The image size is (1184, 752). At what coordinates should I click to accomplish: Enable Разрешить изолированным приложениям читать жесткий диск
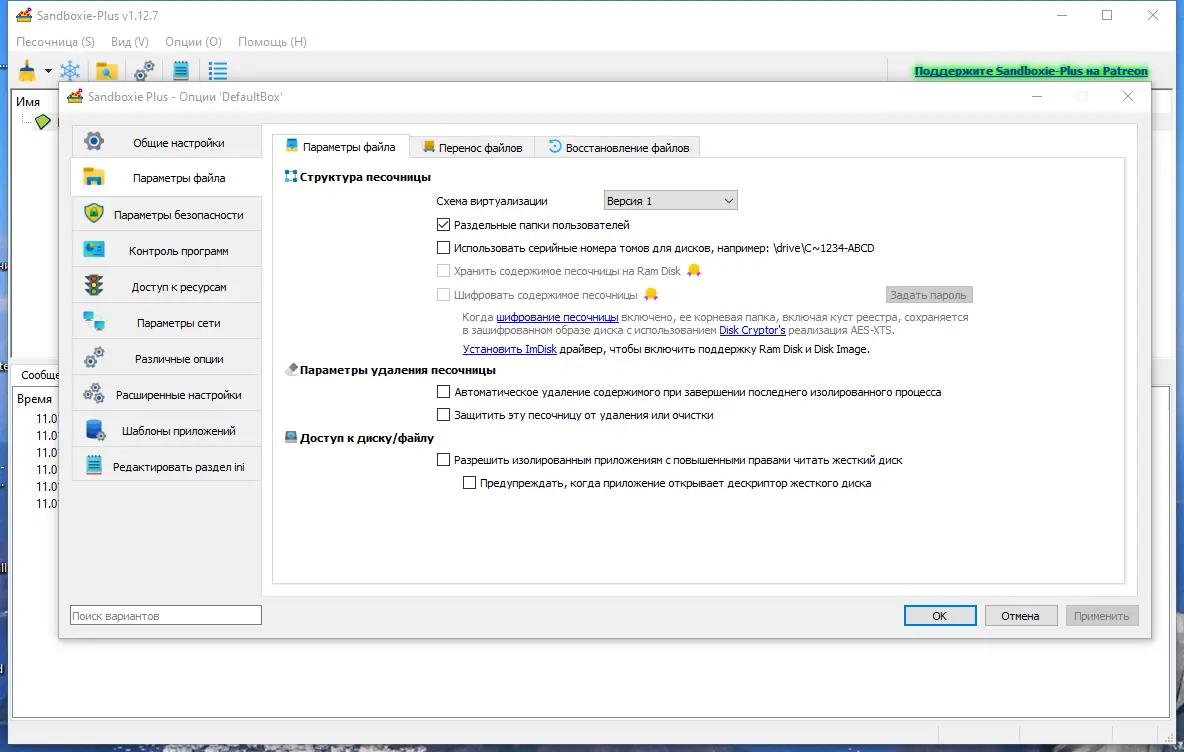pyautogui.click(x=443, y=460)
